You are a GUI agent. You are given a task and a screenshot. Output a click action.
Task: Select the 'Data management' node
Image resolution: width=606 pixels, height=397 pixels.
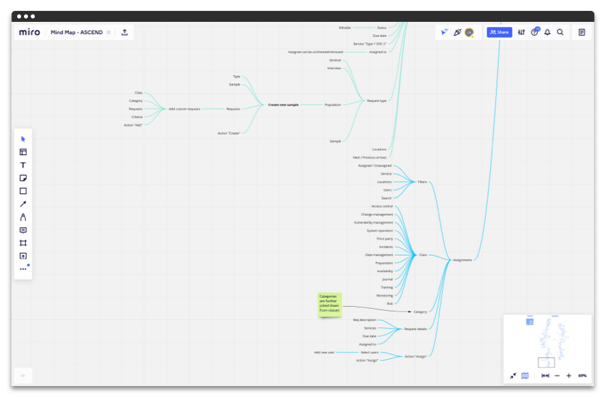tap(379, 255)
